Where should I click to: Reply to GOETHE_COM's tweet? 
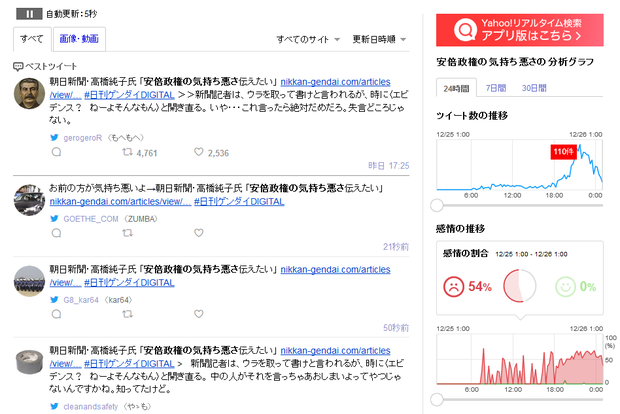[57, 233]
